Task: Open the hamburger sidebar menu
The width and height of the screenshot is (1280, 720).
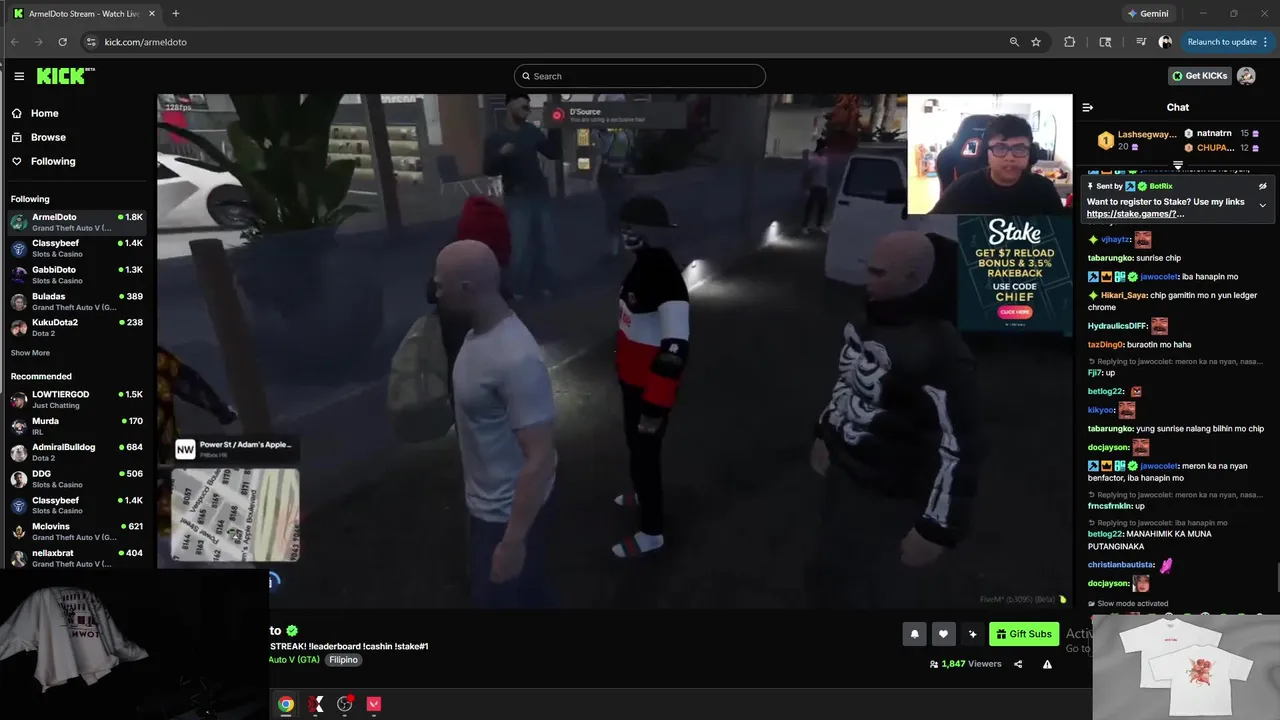Action: coord(19,76)
